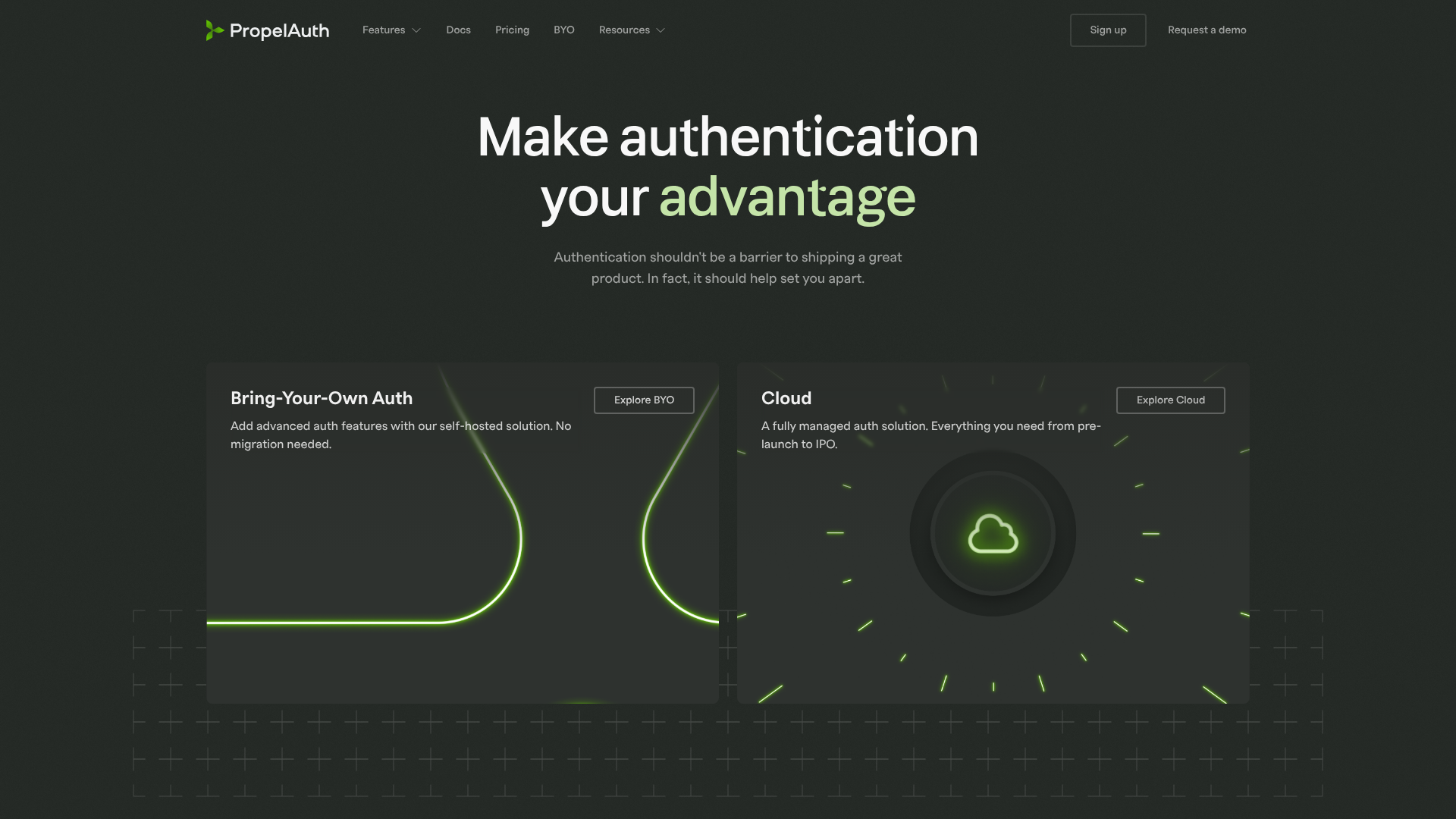This screenshot has height=819, width=1456.
Task: Expand the Features dropdown
Action: (384, 30)
